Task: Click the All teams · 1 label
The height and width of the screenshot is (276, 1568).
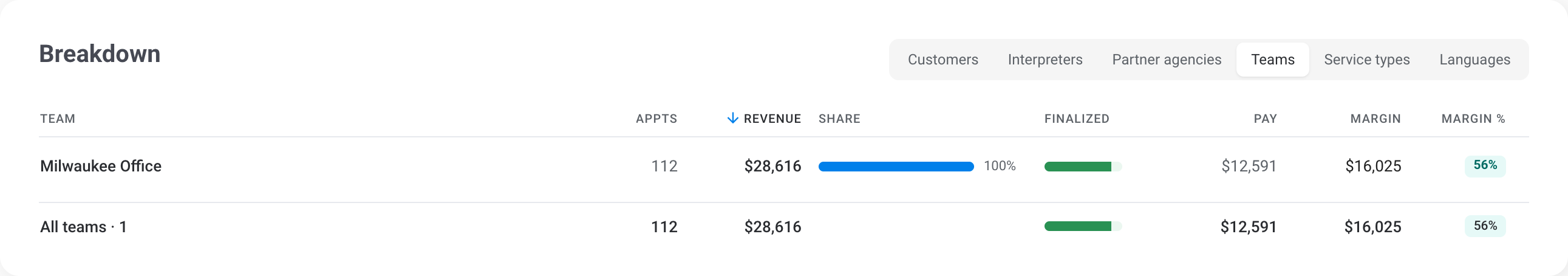Action: click(x=83, y=227)
